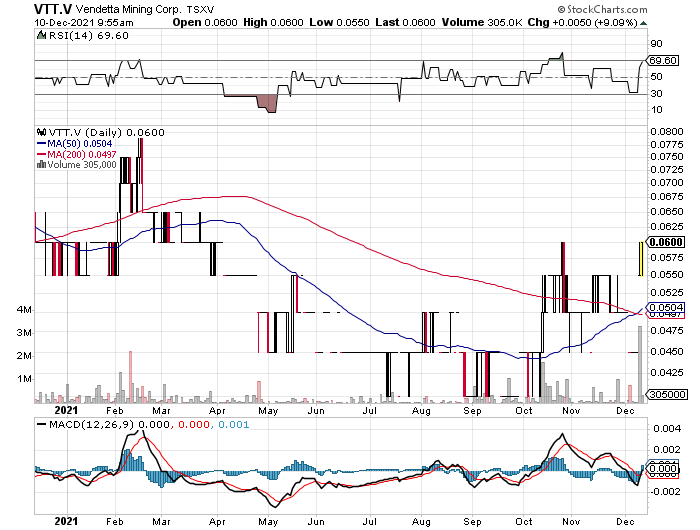Click the Low 0.0550 value
The width and height of the screenshot is (700, 530).
pos(339,22)
